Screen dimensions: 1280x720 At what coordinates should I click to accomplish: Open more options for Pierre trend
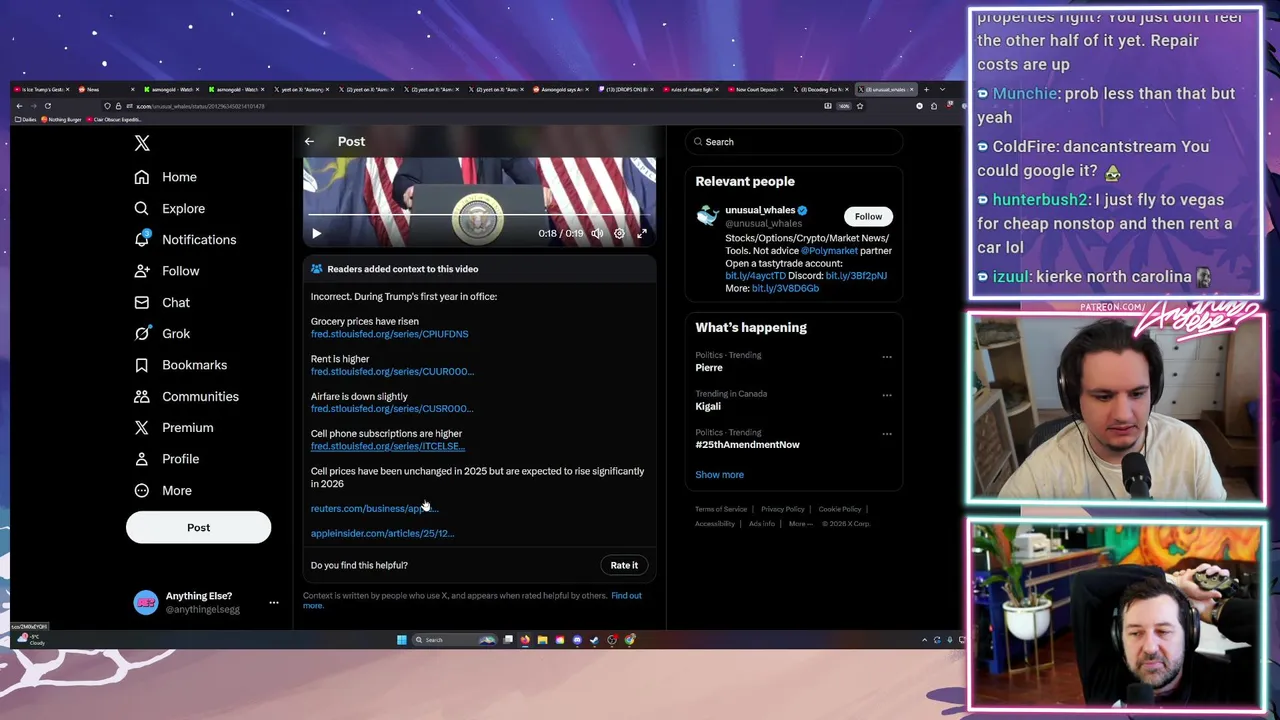887,356
